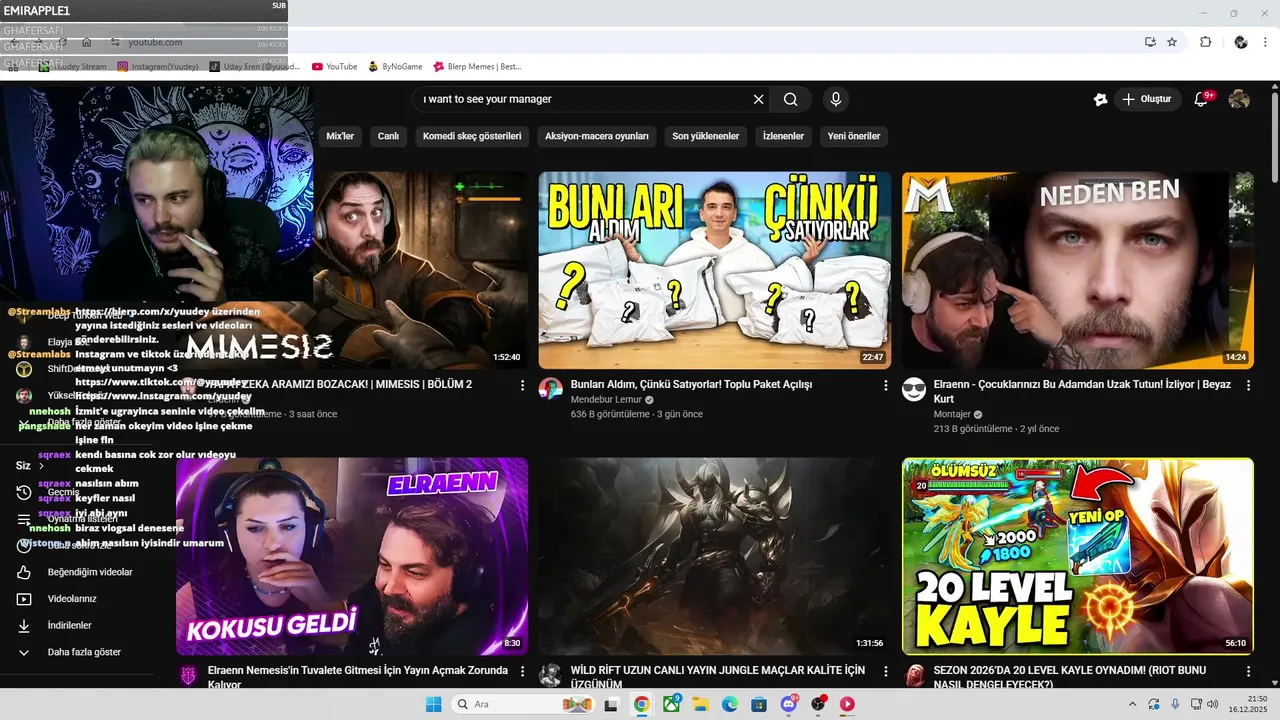Open the volume control in system tray
The width and height of the screenshot is (1280, 720).
coord(1212,704)
